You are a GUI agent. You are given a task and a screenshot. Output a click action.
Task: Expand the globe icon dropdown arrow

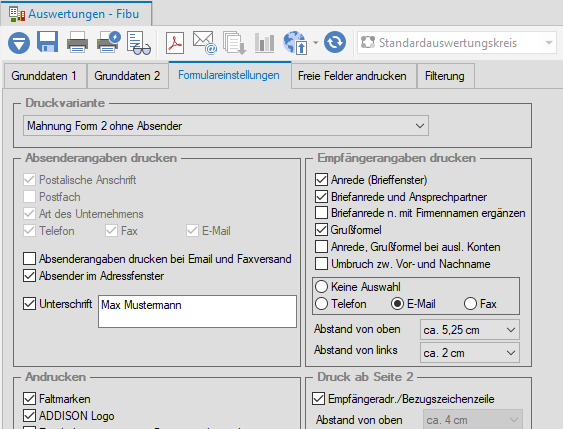(315, 43)
